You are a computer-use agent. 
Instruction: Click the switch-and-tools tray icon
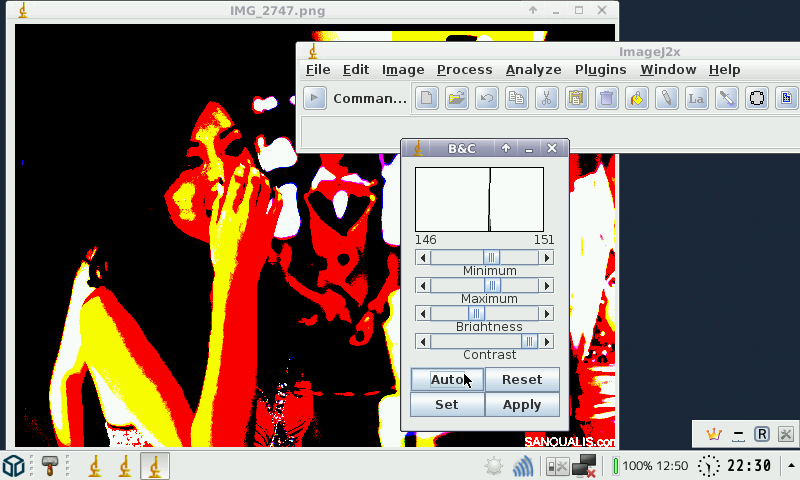click(557, 466)
